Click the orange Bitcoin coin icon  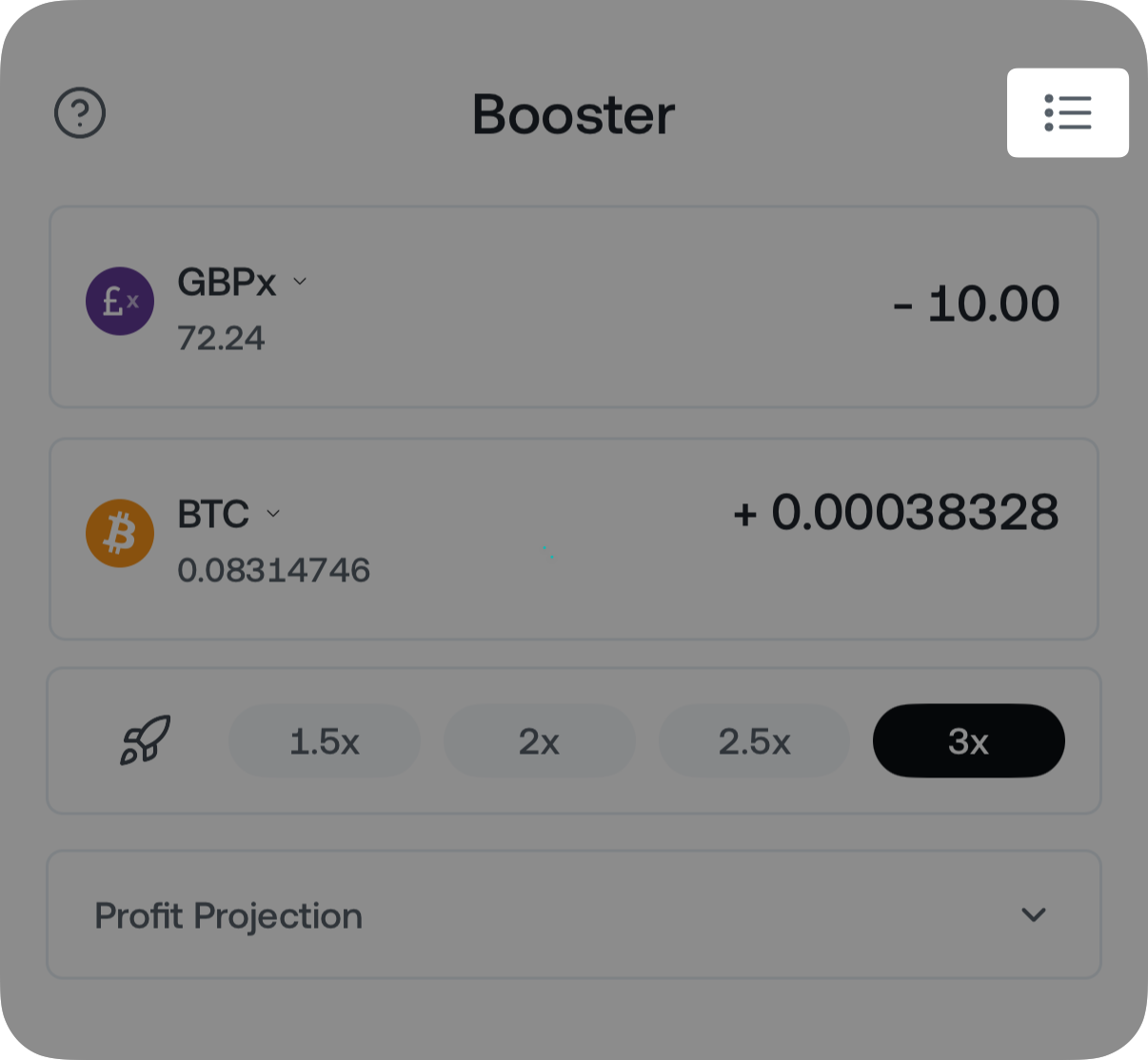tap(120, 534)
